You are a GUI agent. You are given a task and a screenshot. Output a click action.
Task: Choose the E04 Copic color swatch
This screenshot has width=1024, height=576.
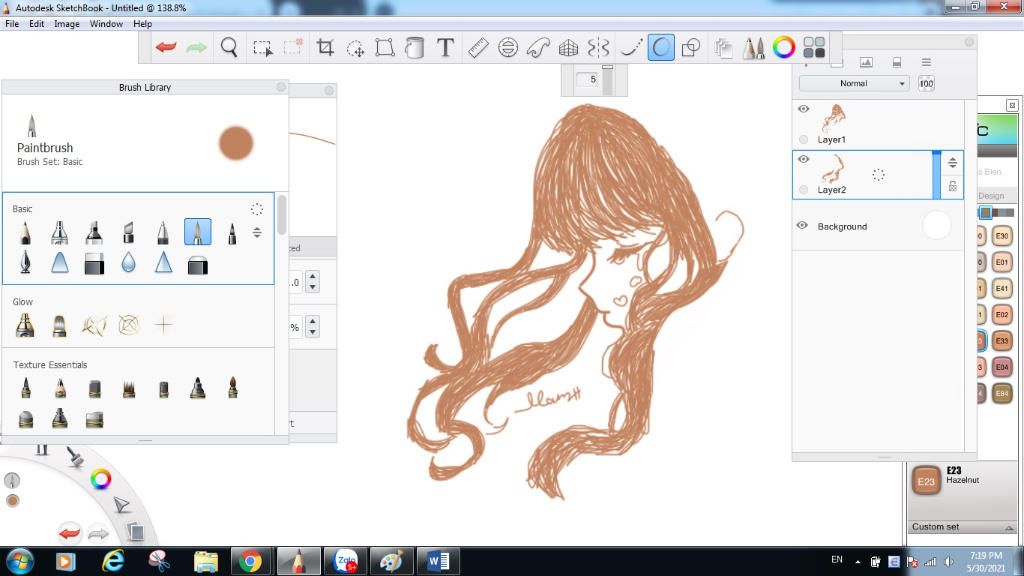click(1002, 367)
